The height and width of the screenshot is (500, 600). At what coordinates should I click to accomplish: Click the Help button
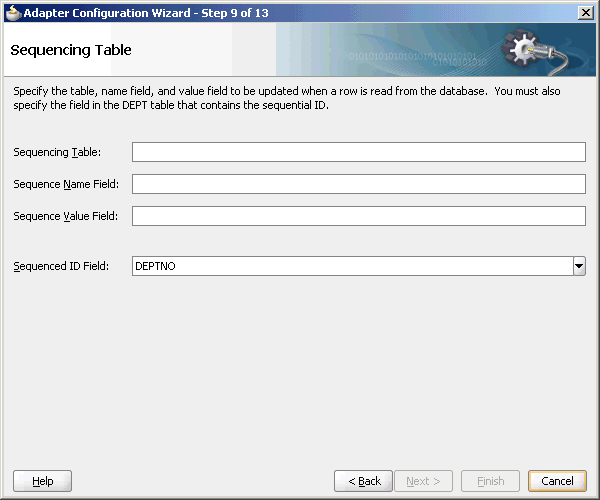tap(42, 481)
